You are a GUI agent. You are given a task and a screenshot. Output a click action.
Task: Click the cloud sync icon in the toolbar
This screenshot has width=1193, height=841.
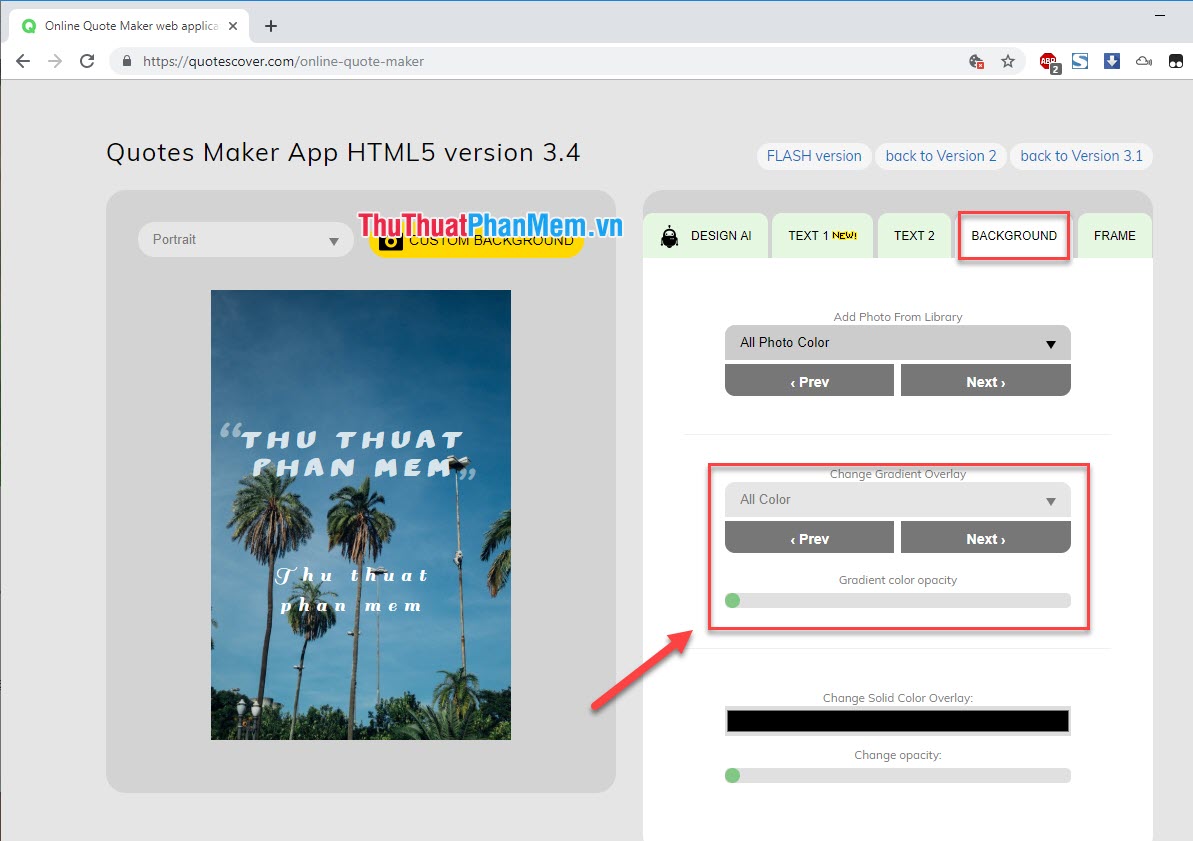(1143, 61)
